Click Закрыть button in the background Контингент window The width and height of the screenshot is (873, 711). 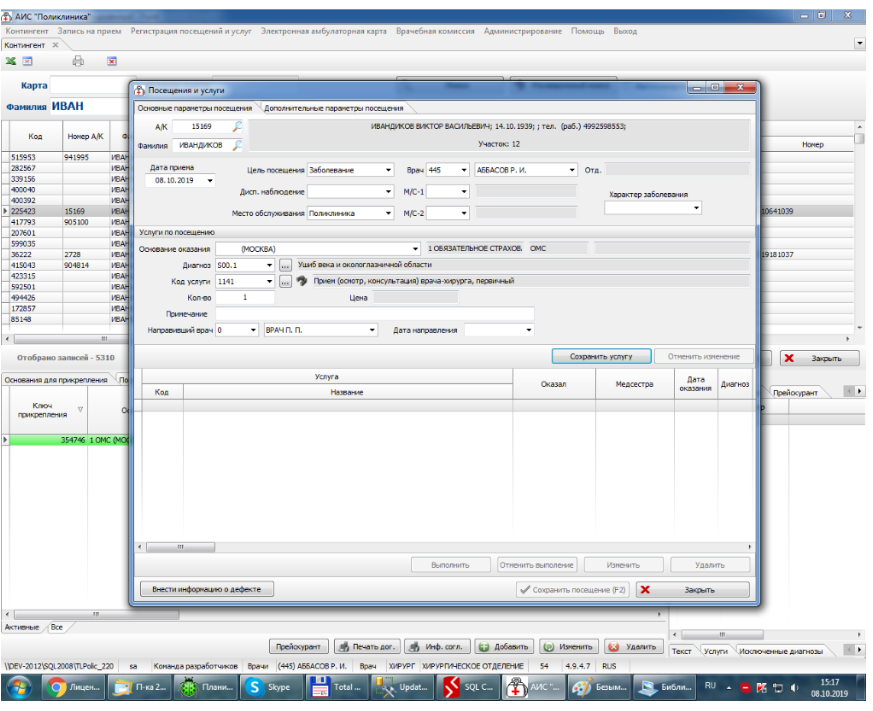[x=820, y=358]
